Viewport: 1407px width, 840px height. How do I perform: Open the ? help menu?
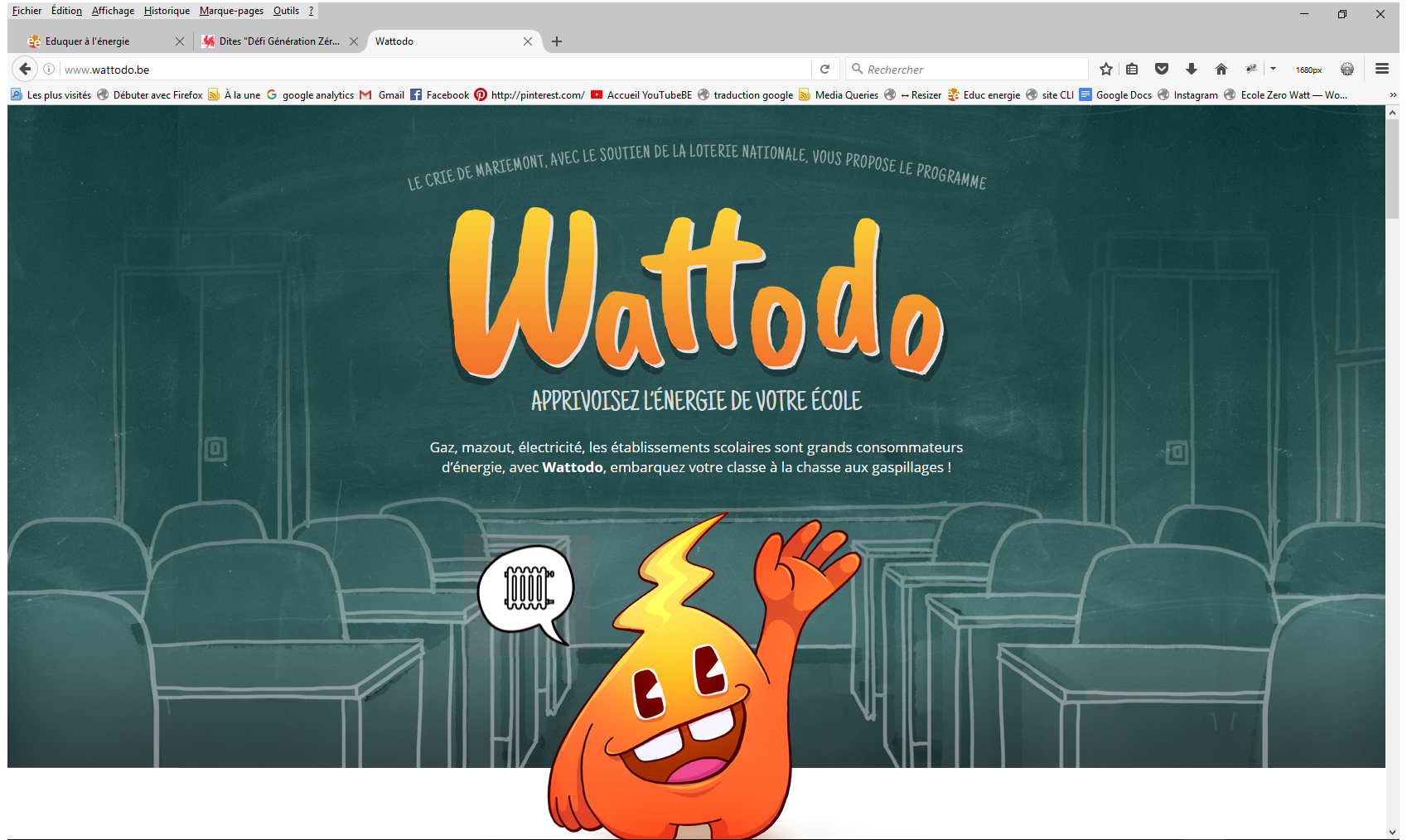pos(312,11)
